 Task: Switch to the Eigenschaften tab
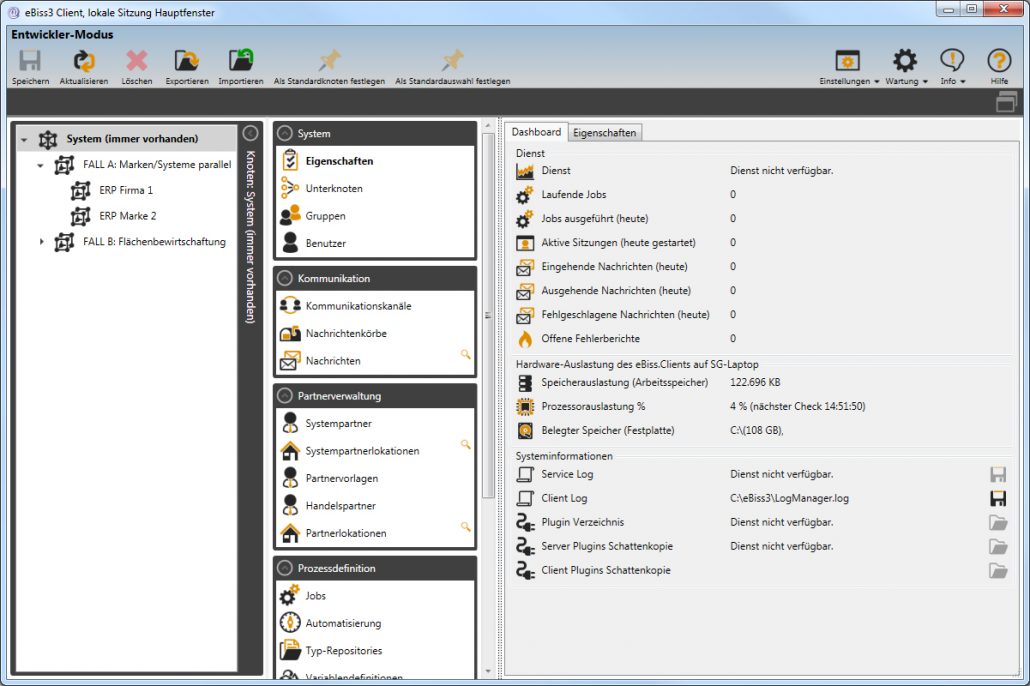(x=604, y=133)
